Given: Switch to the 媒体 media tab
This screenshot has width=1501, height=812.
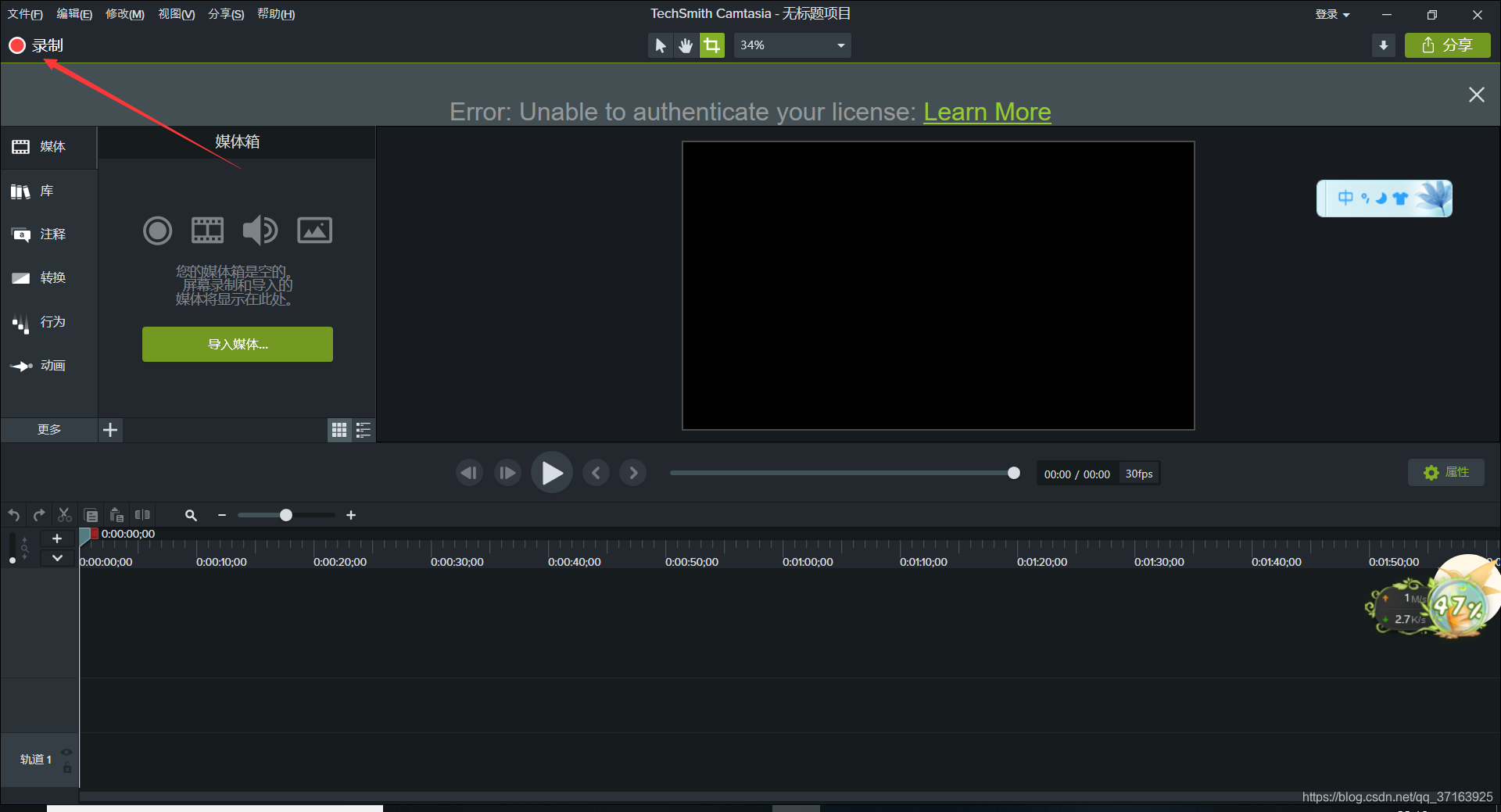Looking at the screenshot, I should (x=48, y=147).
